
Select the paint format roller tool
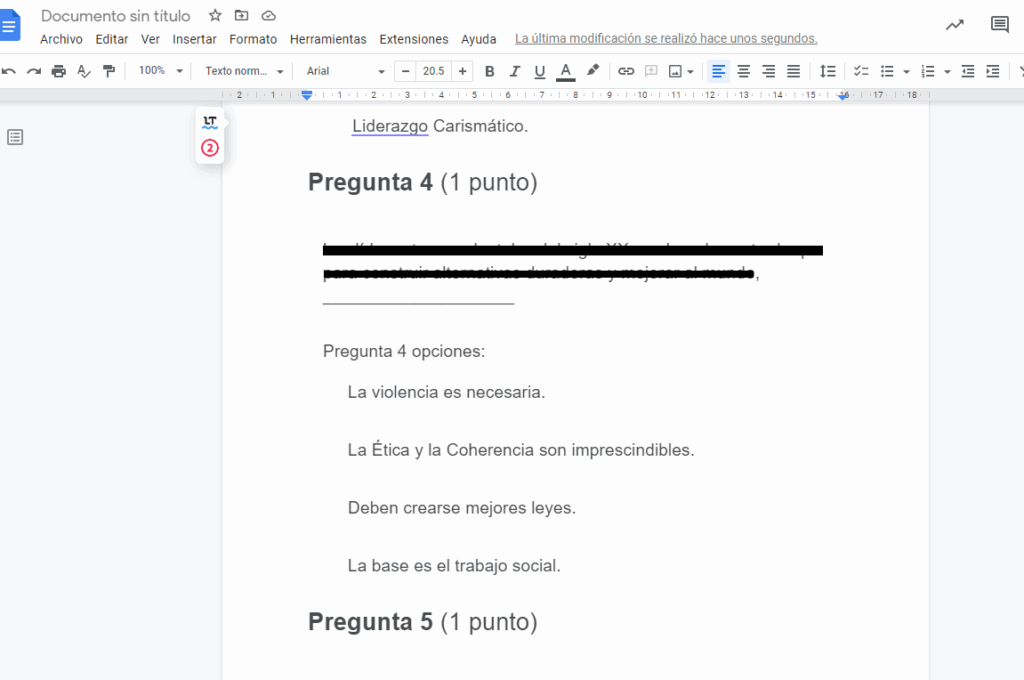click(109, 71)
